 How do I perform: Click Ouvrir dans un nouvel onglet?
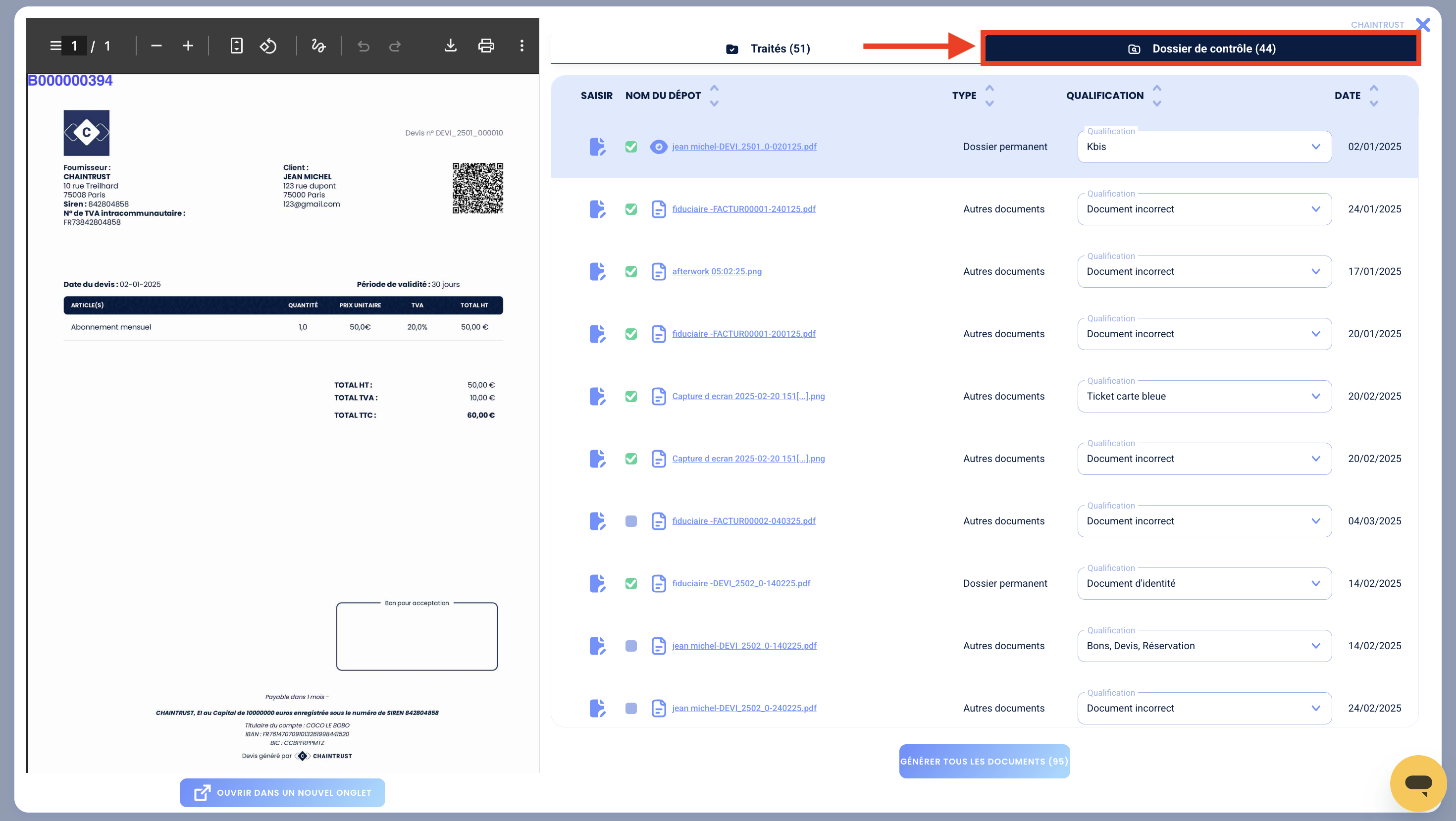pos(282,793)
